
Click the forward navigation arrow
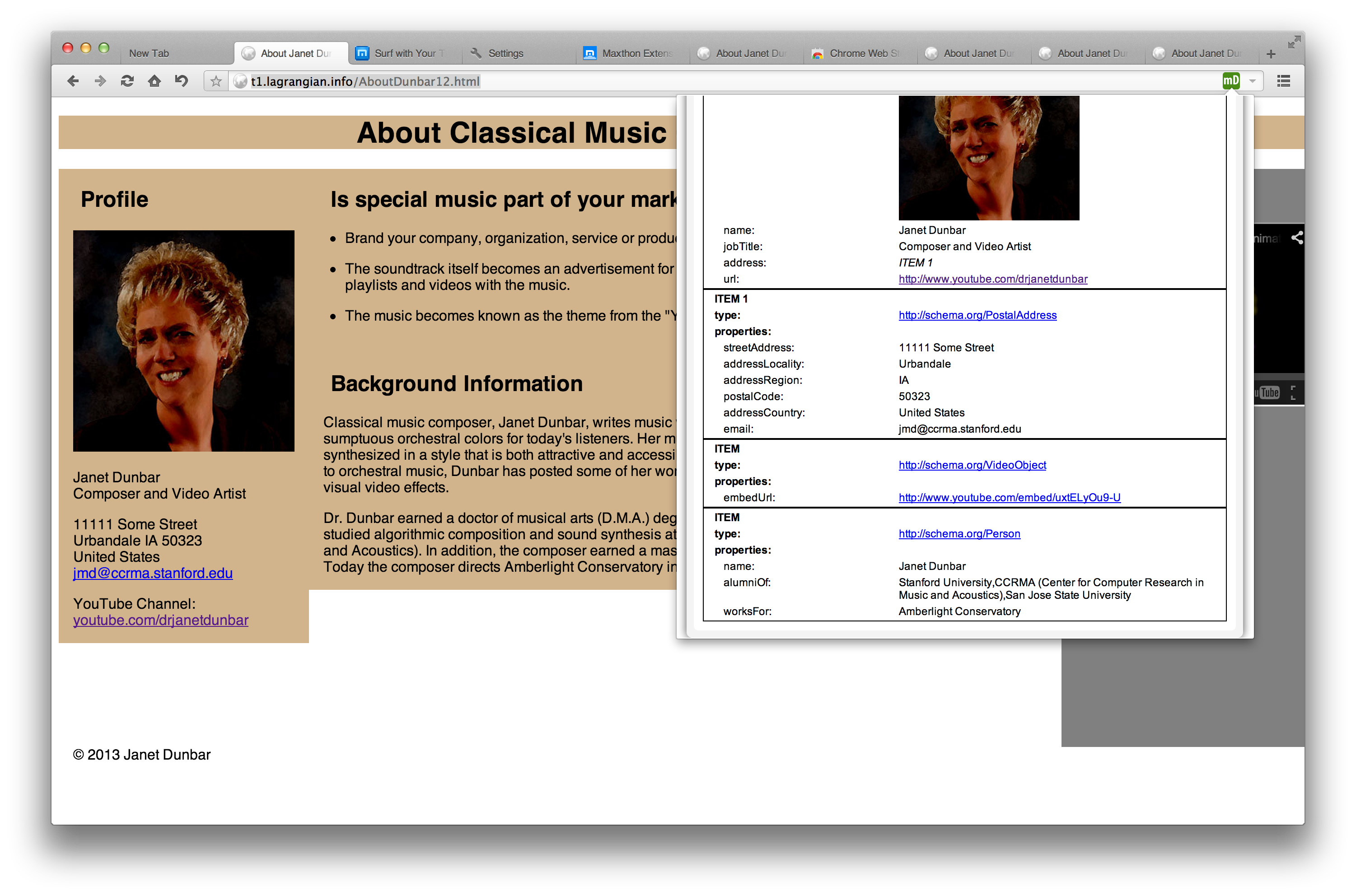(x=100, y=81)
